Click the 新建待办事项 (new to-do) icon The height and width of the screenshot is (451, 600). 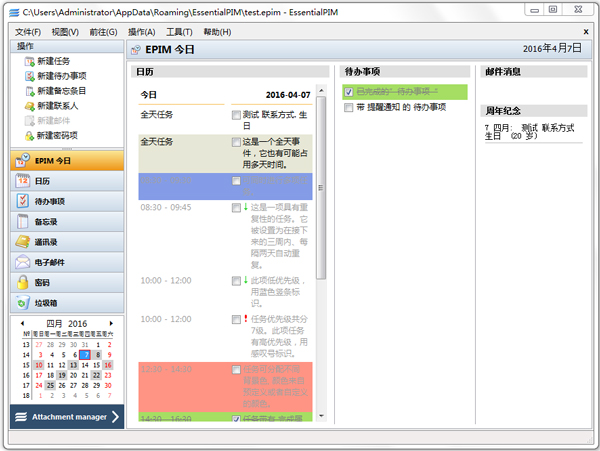pos(28,77)
